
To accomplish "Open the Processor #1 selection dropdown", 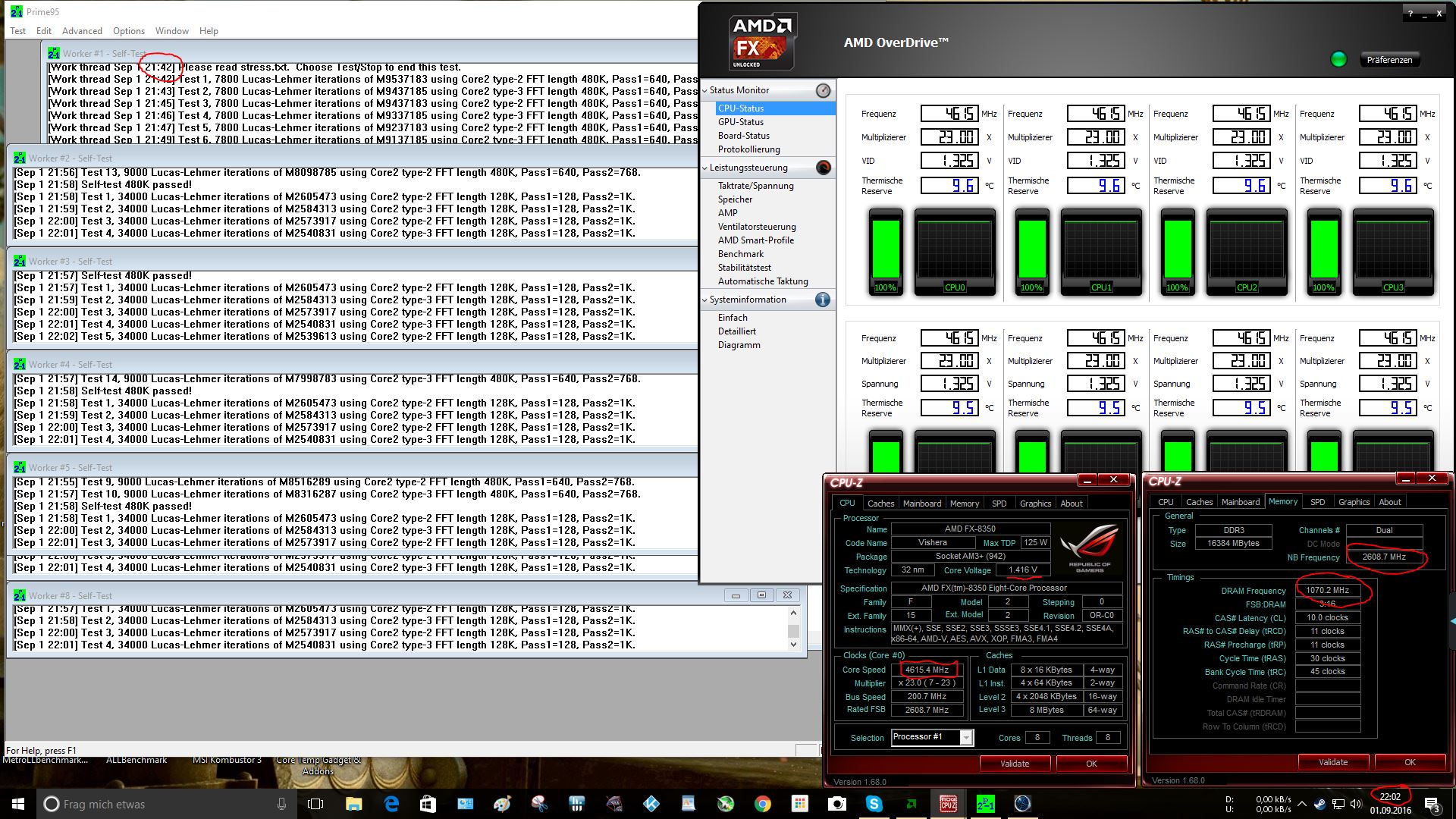I will [965, 737].
